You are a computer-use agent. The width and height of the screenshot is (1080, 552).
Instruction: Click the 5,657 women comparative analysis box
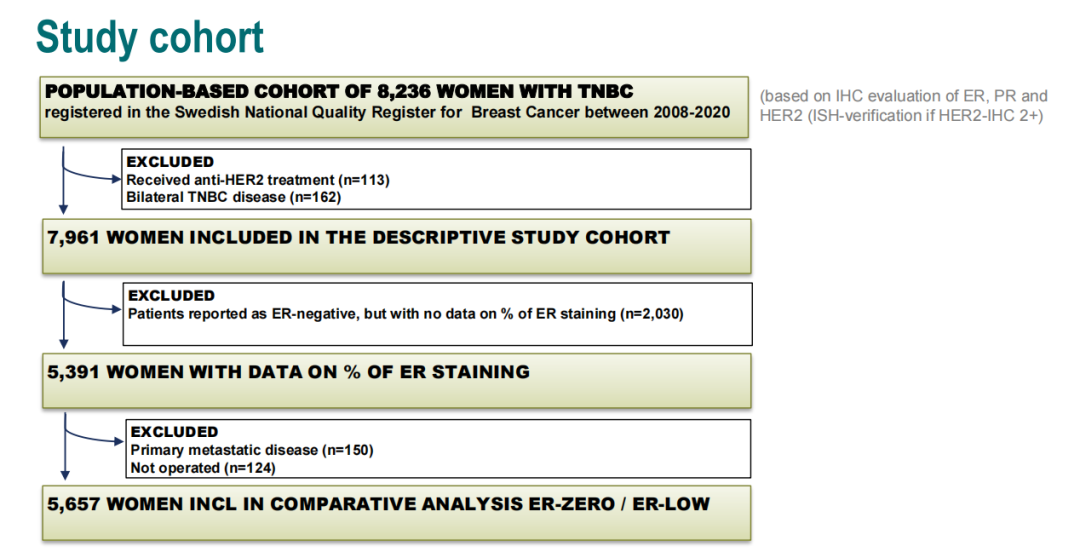click(x=396, y=511)
